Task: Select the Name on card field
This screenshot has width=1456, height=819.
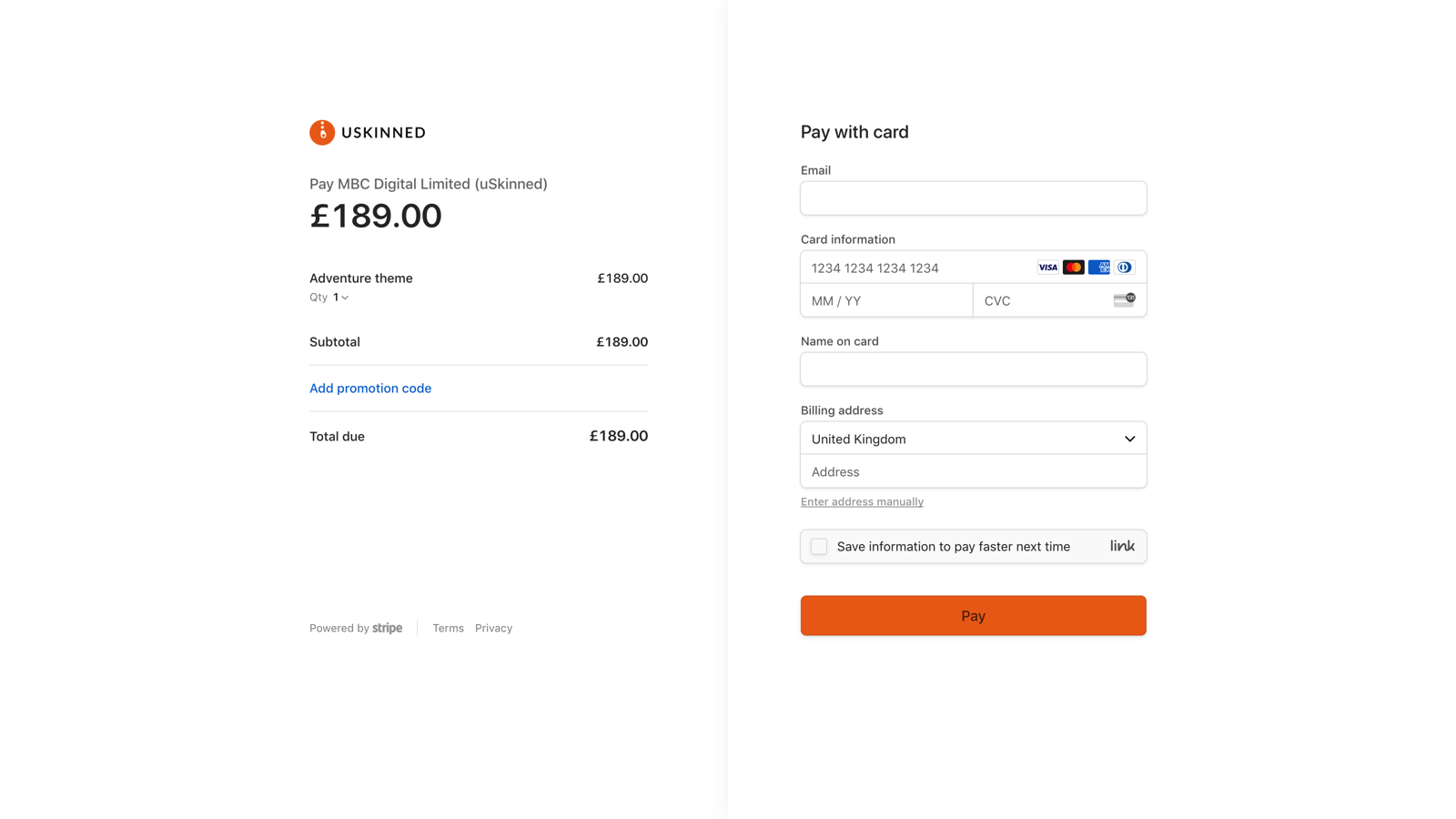Action: click(973, 369)
